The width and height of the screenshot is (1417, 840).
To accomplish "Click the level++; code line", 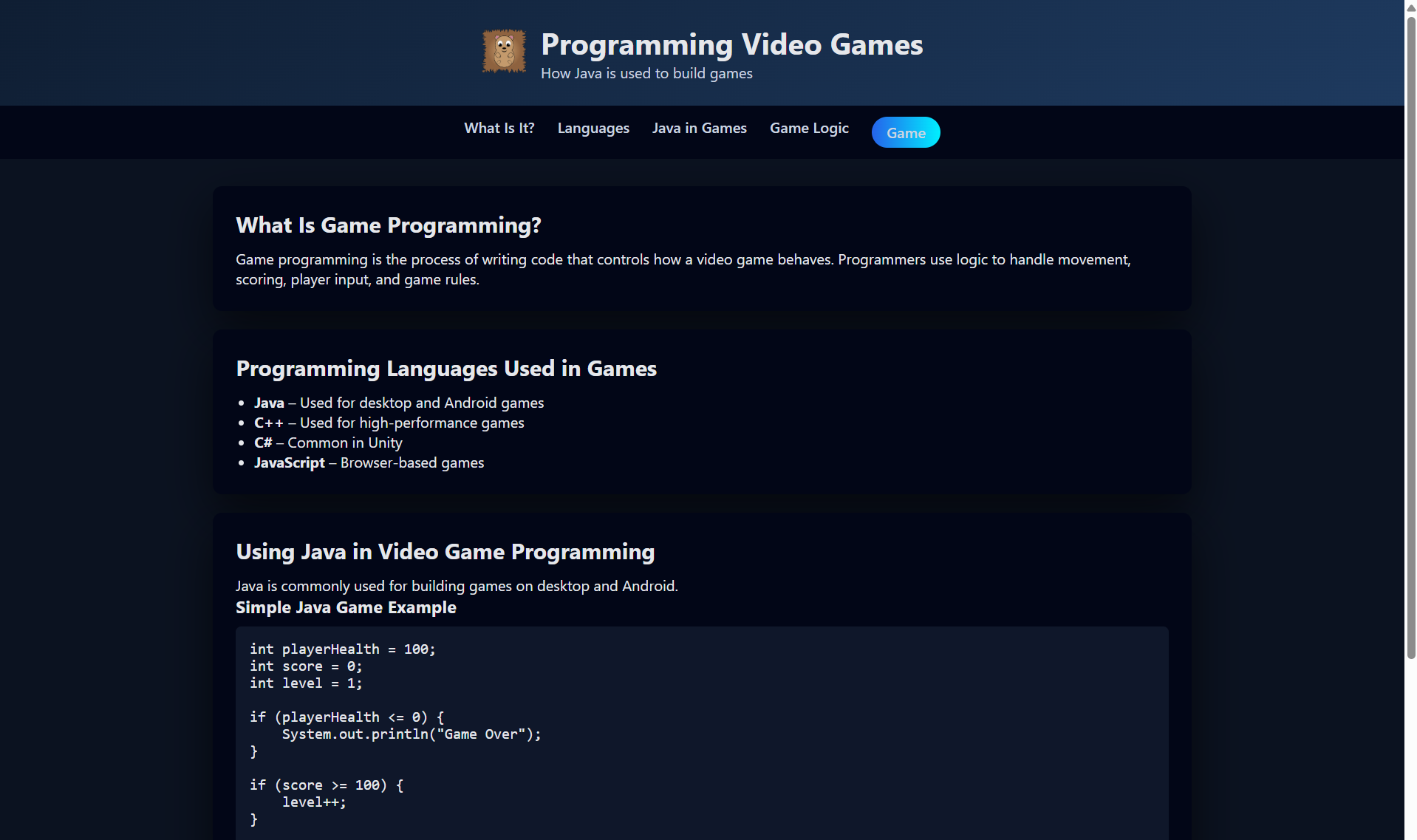I will (314, 802).
